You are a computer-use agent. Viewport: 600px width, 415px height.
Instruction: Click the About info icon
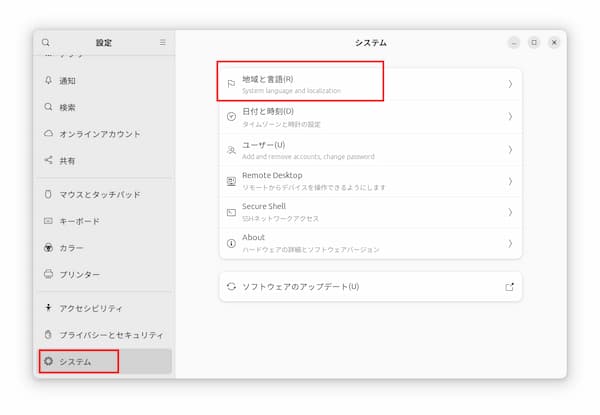click(231, 243)
